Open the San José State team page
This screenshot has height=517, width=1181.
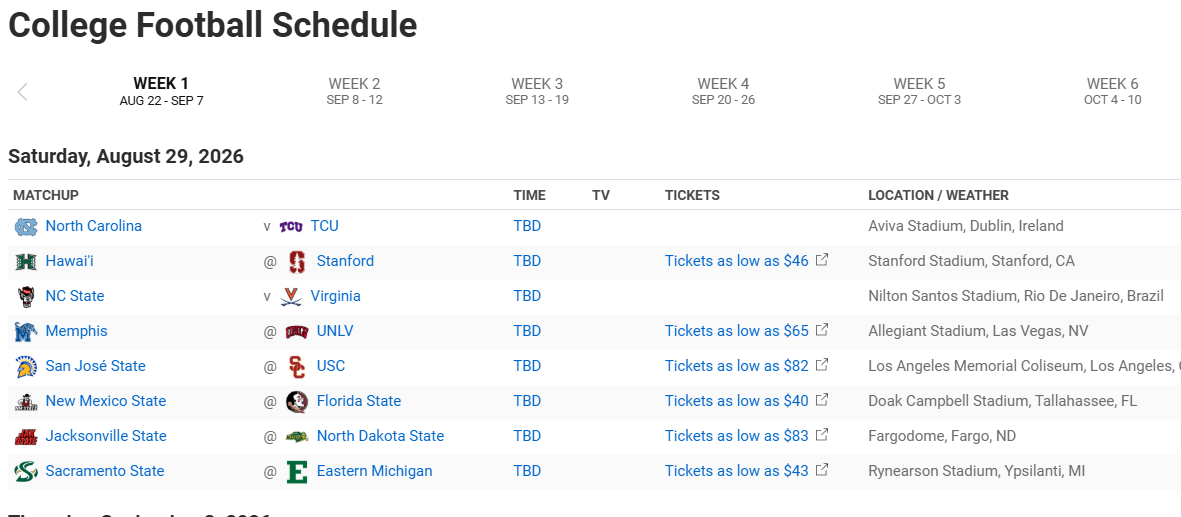point(95,366)
